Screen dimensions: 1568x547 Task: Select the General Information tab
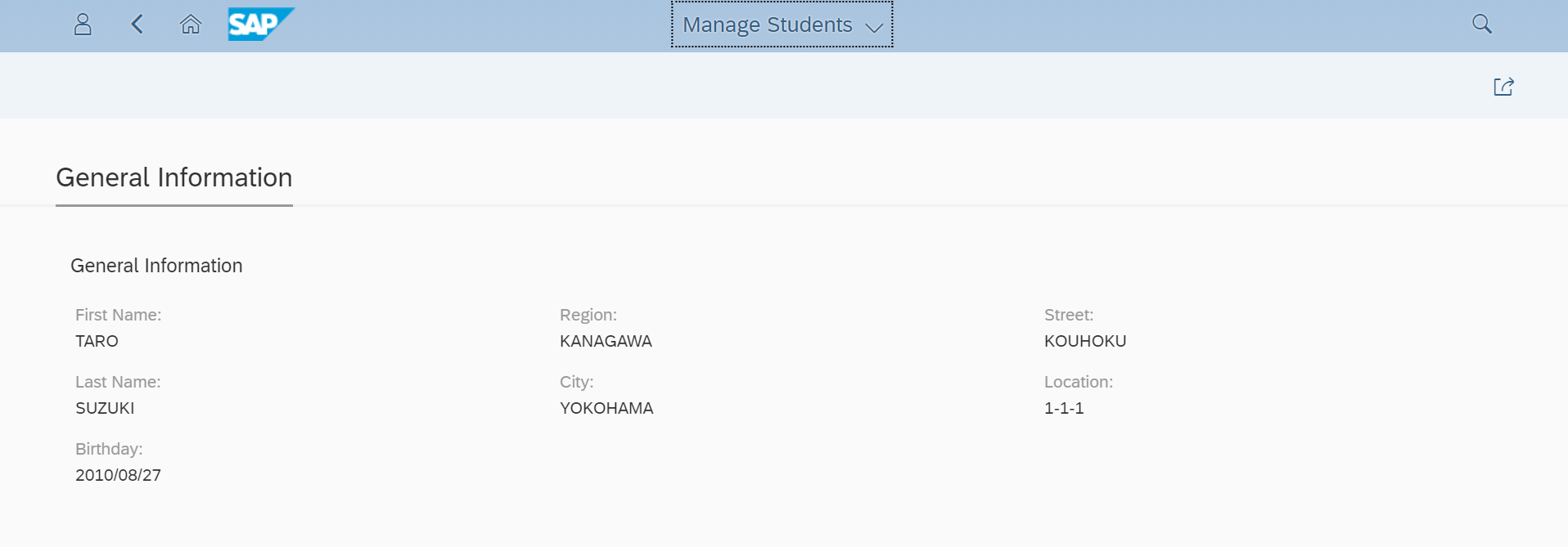pos(174,177)
